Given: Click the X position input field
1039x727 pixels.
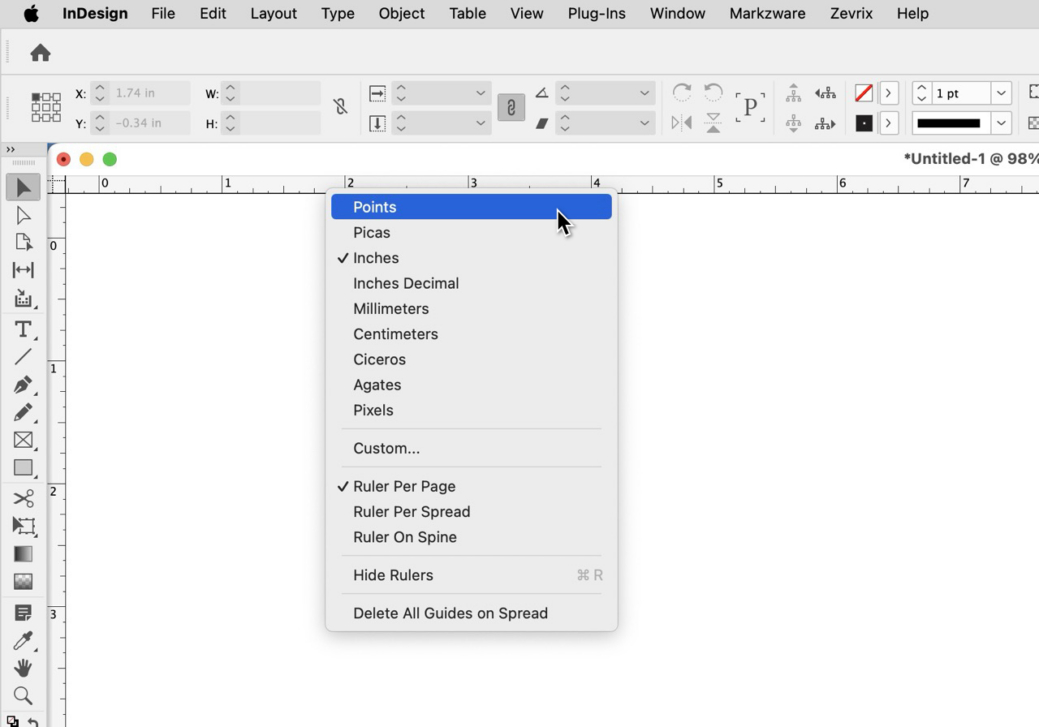Looking at the screenshot, I should click(x=150, y=93).
